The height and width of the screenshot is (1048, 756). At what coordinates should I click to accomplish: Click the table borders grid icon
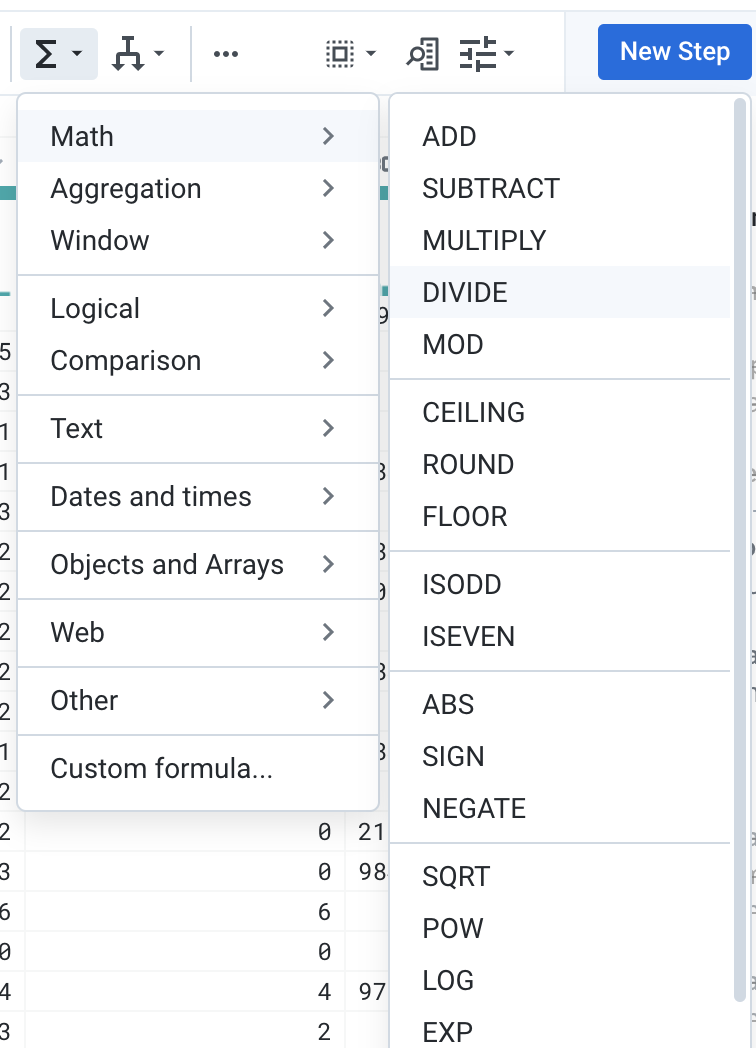340,52
